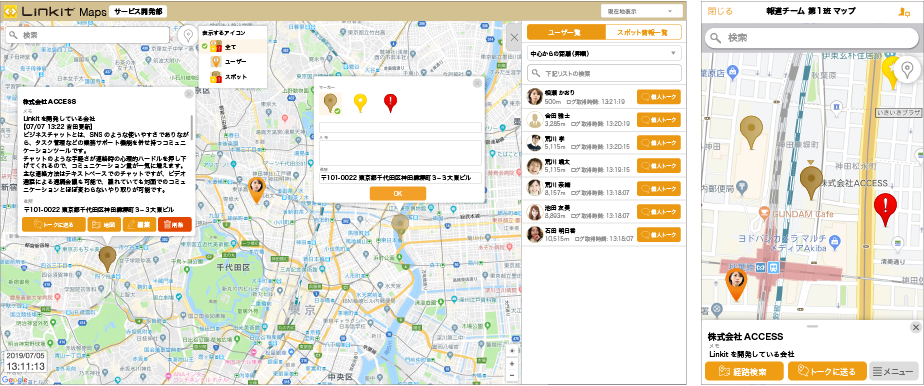The width and height of the screenshot is (924, 386).
Task: Click the サービス開発部 group label
Action: [138, 11]
